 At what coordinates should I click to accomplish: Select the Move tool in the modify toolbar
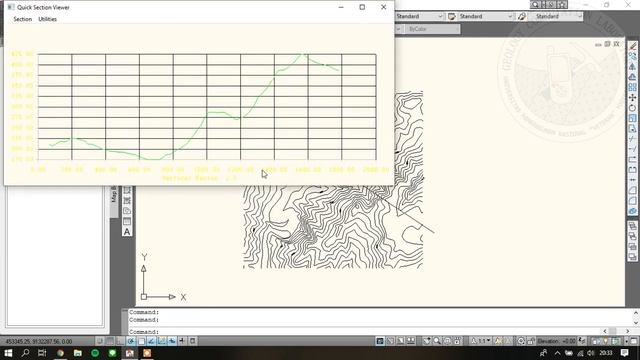click(632, 98)
